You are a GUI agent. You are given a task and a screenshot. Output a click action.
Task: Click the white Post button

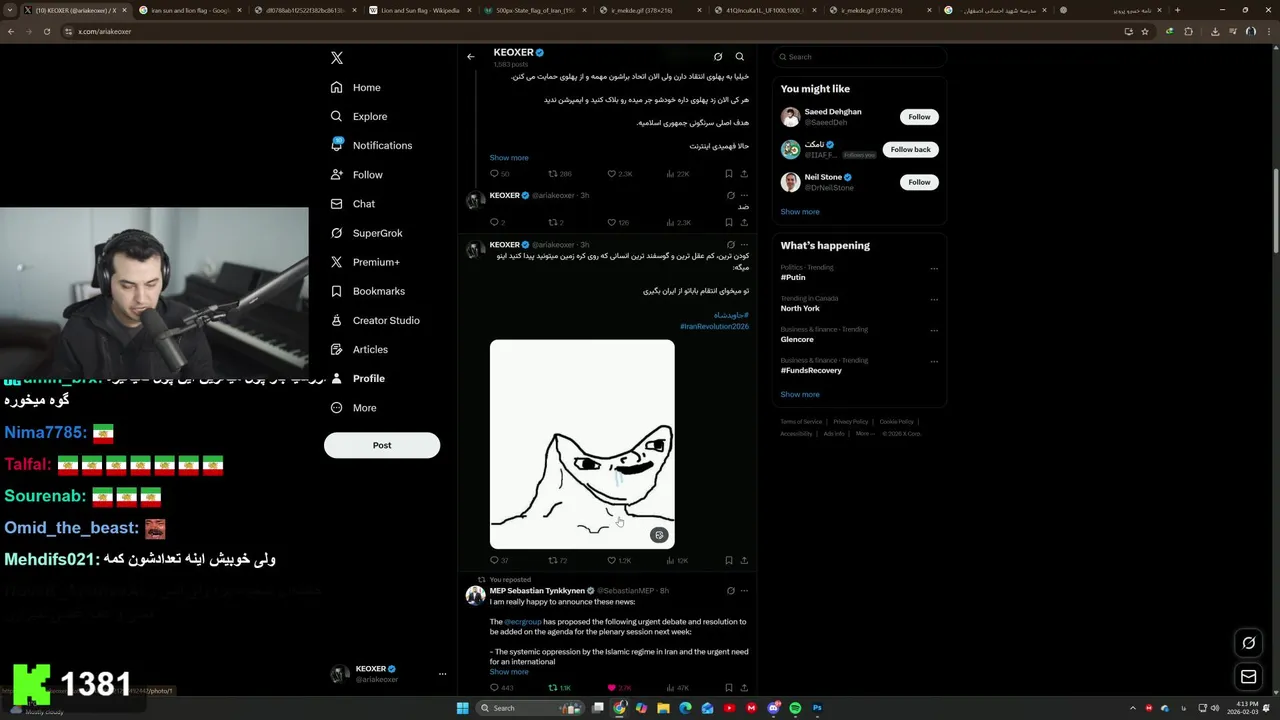[382, 445]
